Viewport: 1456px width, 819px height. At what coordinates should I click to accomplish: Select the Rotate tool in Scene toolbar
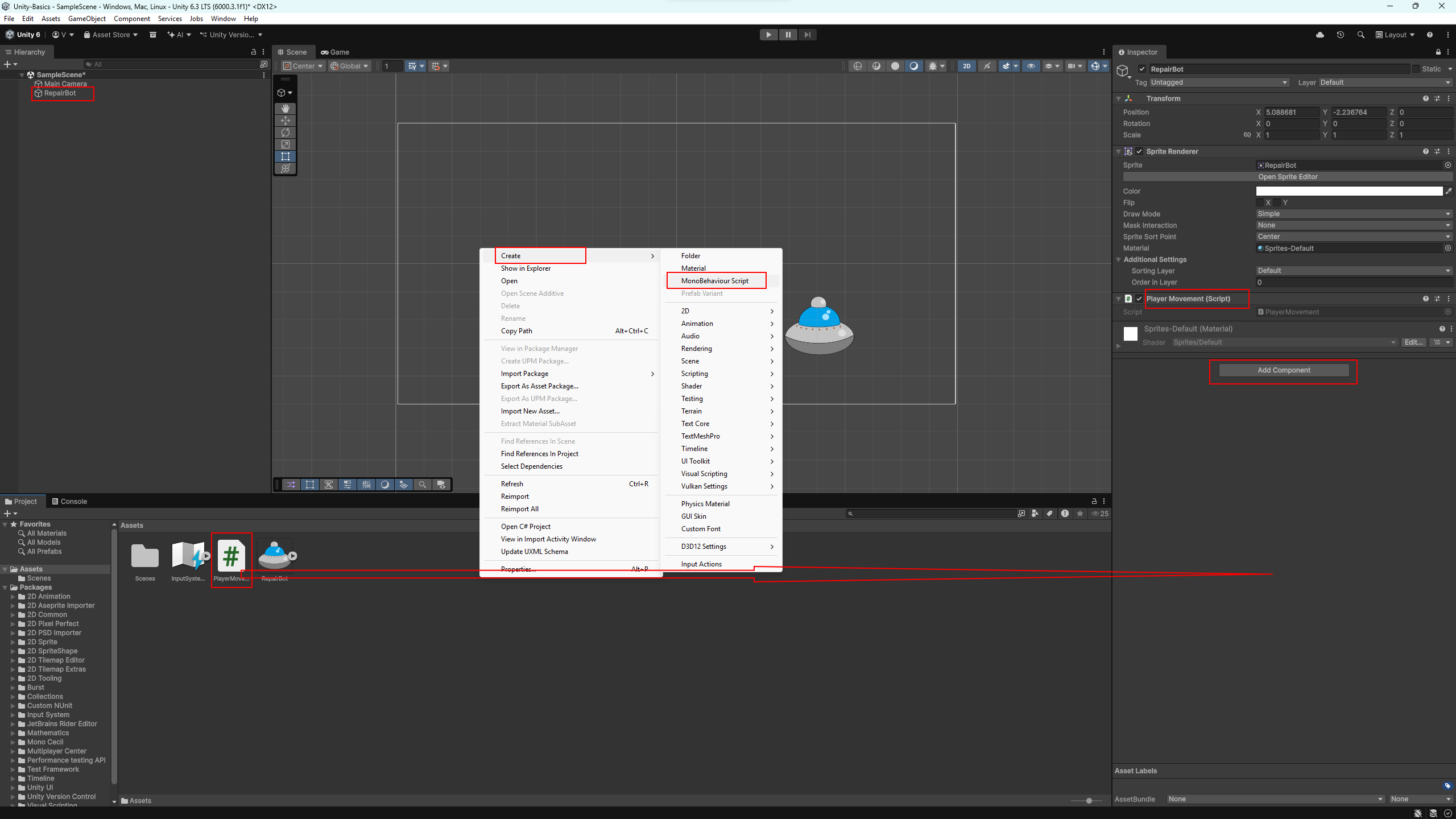tap(286, 133)
